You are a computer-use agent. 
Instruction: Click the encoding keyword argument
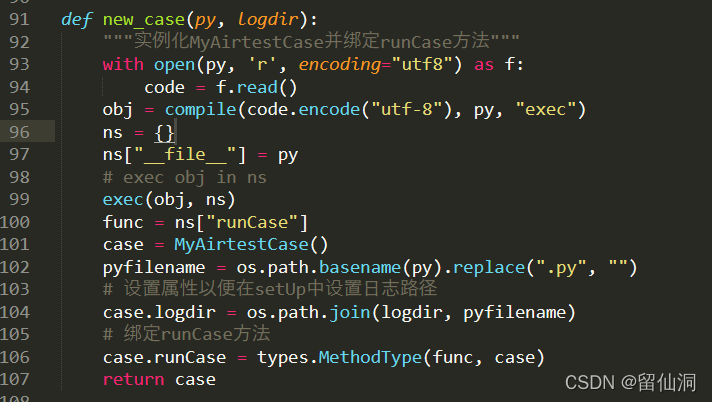(x=340, y=64)
